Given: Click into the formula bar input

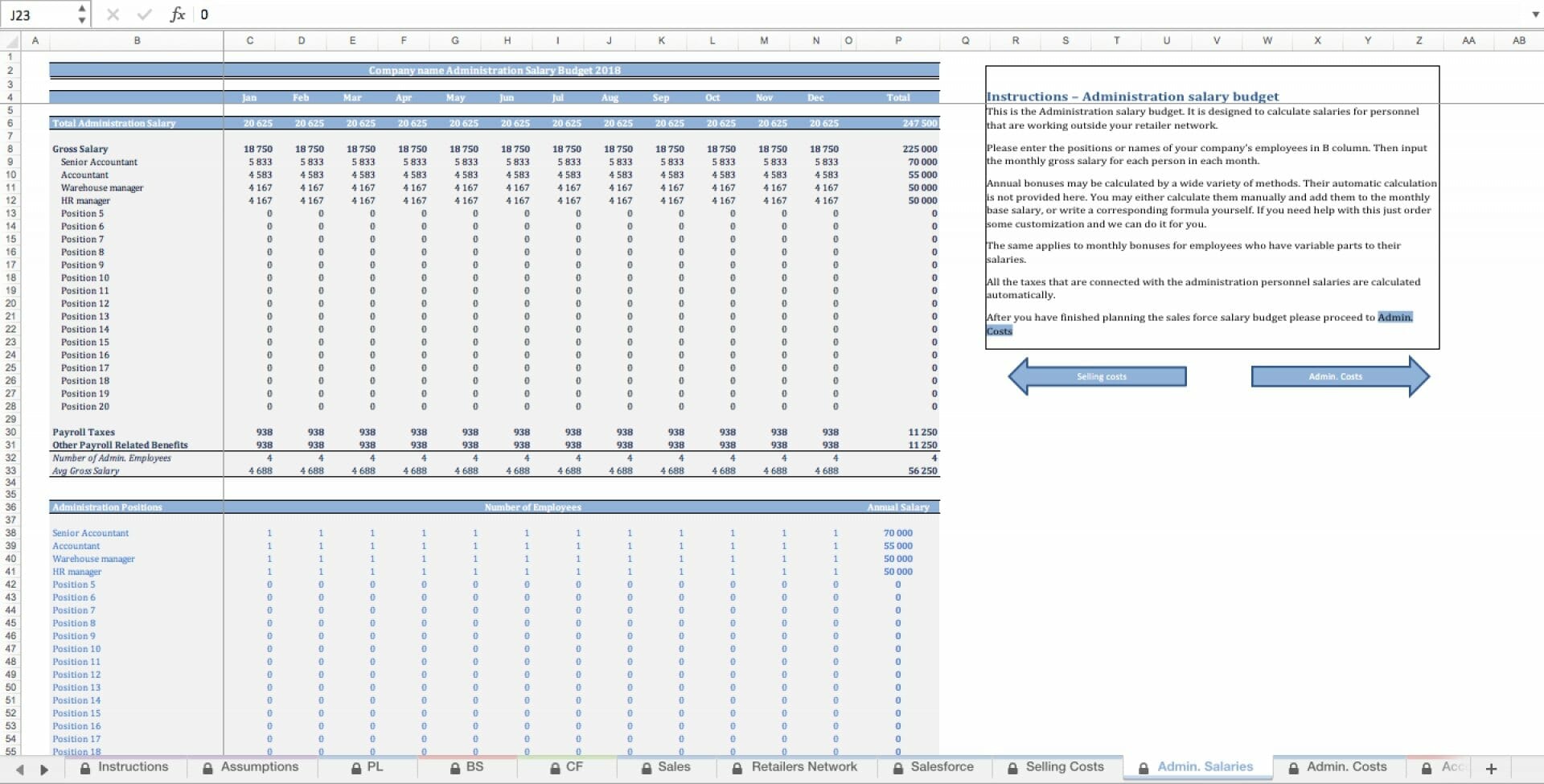Looking at the screenshot, I should tap(860, 14).
